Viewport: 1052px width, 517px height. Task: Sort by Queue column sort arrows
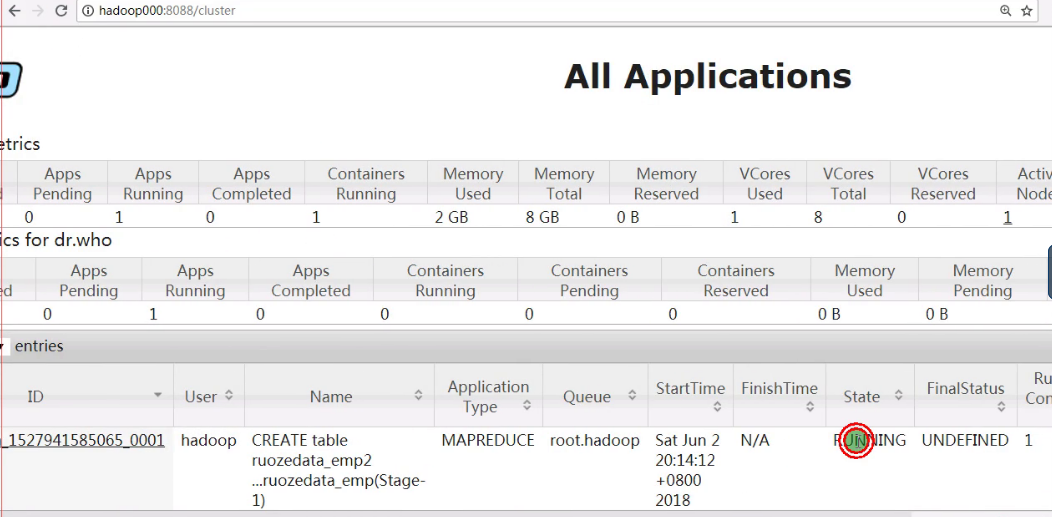631,396
